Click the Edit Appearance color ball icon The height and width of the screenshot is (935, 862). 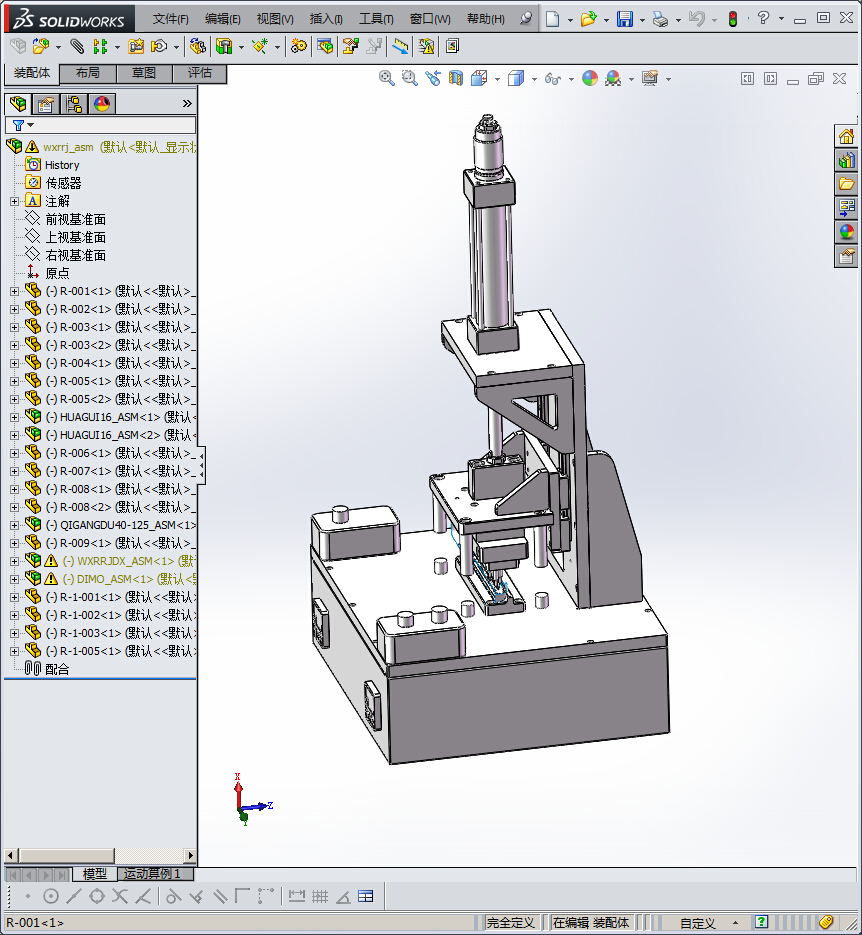pyautogui.click(x=590, y=78)
